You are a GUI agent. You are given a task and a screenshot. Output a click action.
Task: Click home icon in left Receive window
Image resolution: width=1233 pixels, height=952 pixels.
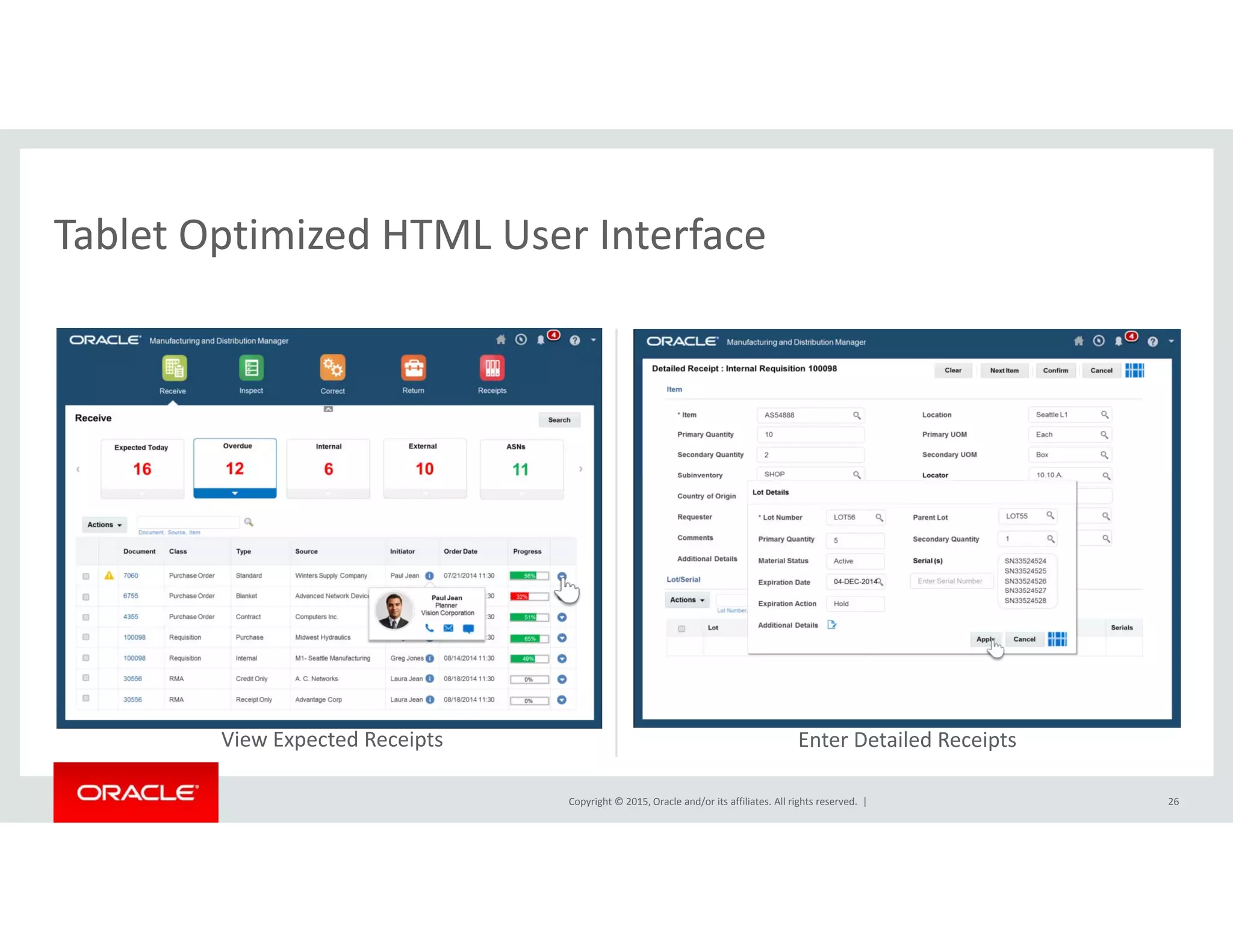click(x=501, y=340)
